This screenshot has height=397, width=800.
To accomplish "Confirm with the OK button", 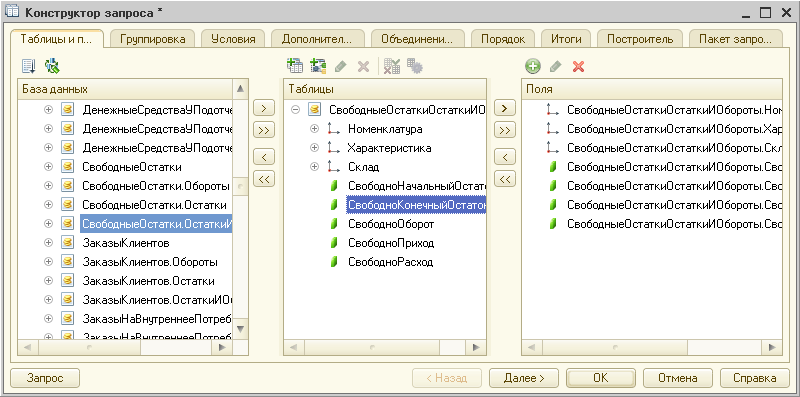I will pyautogui.click(x=601, y=378).
